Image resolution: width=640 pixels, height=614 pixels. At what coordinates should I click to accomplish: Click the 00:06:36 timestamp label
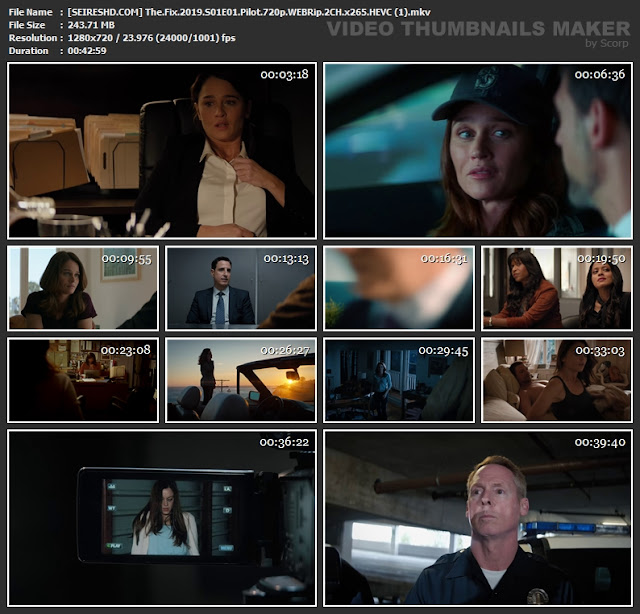coord(600,74)
